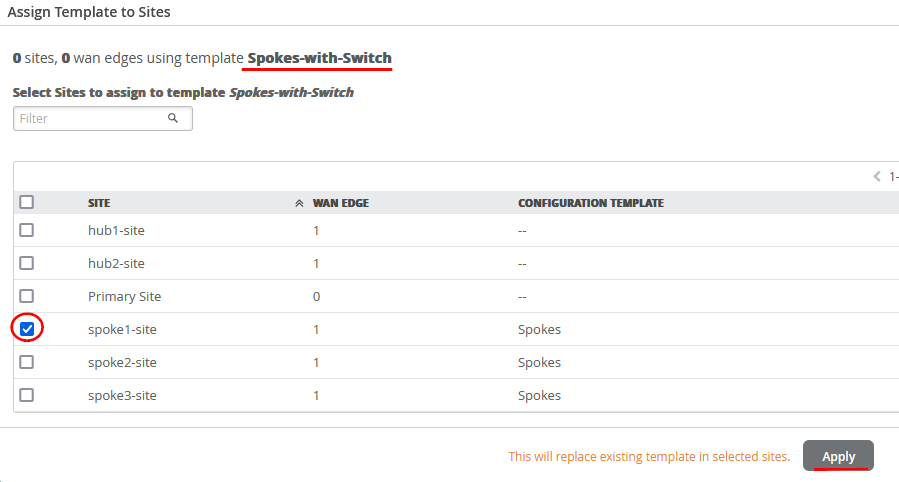Check the hub1-site checkbox
The height and width of the screenshot is (482, 899).
pyautogui.click(x=27, y=230)
